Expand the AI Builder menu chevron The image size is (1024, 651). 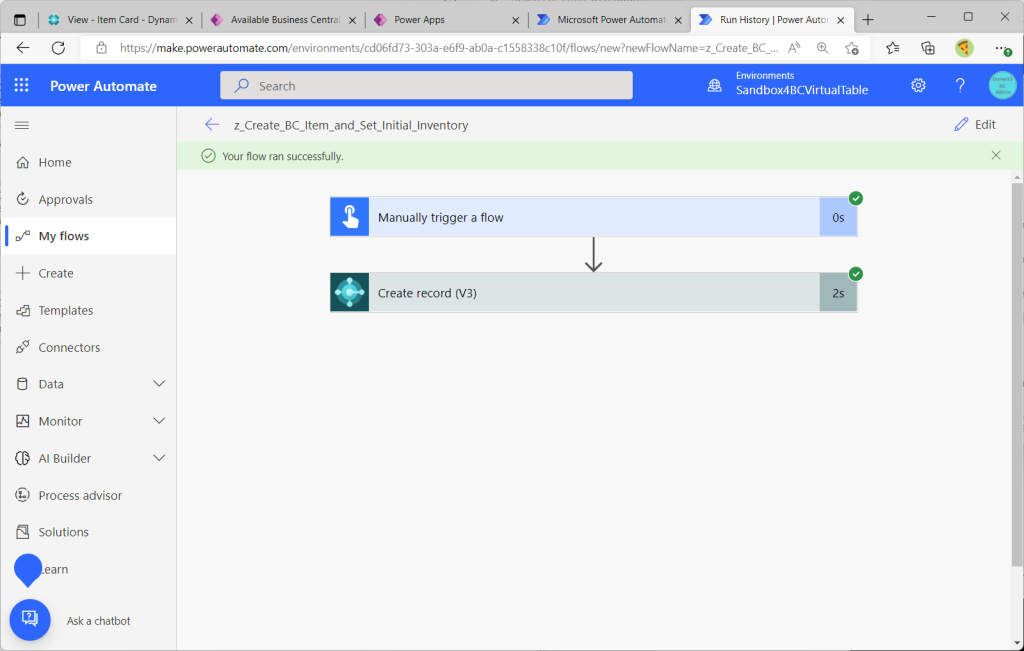tap(159, 458)
